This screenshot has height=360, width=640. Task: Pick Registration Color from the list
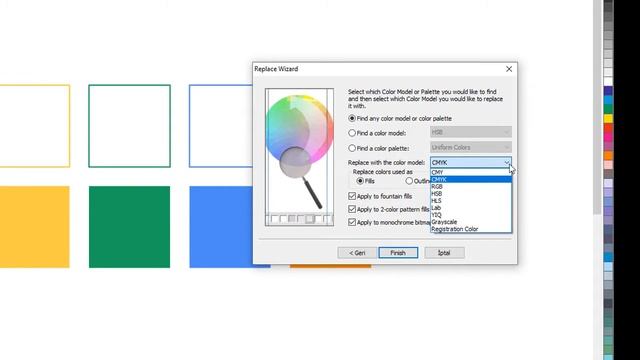tap(471, 229)
